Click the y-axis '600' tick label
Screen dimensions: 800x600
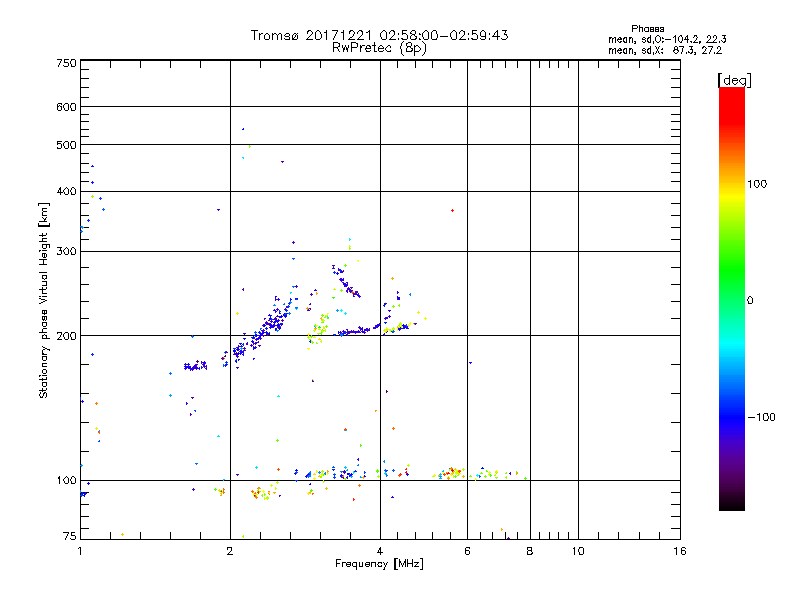(66, 107)
